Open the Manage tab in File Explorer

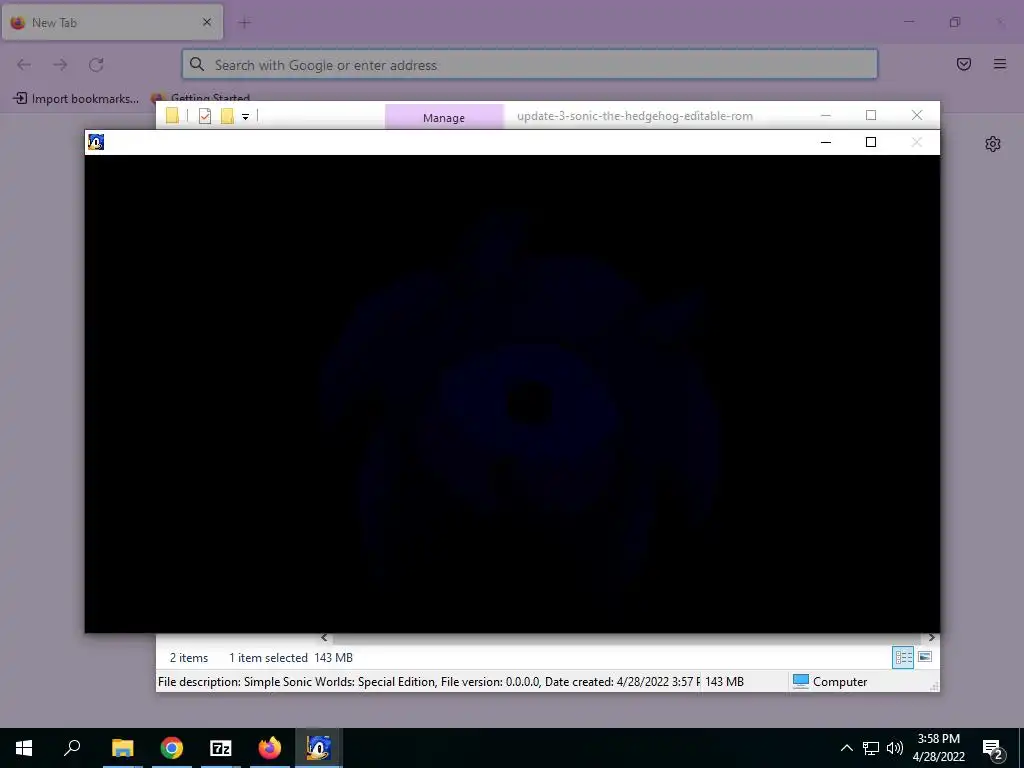(444, 118)
